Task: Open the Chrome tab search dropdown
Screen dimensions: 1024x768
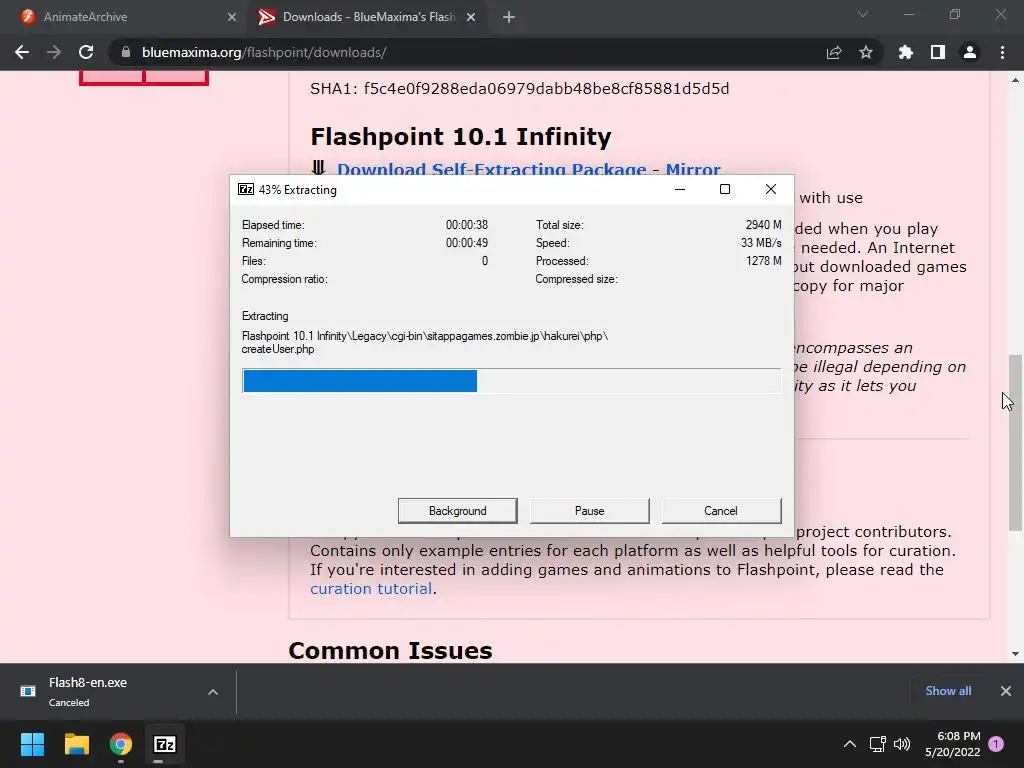Action: tap(863, 14)
